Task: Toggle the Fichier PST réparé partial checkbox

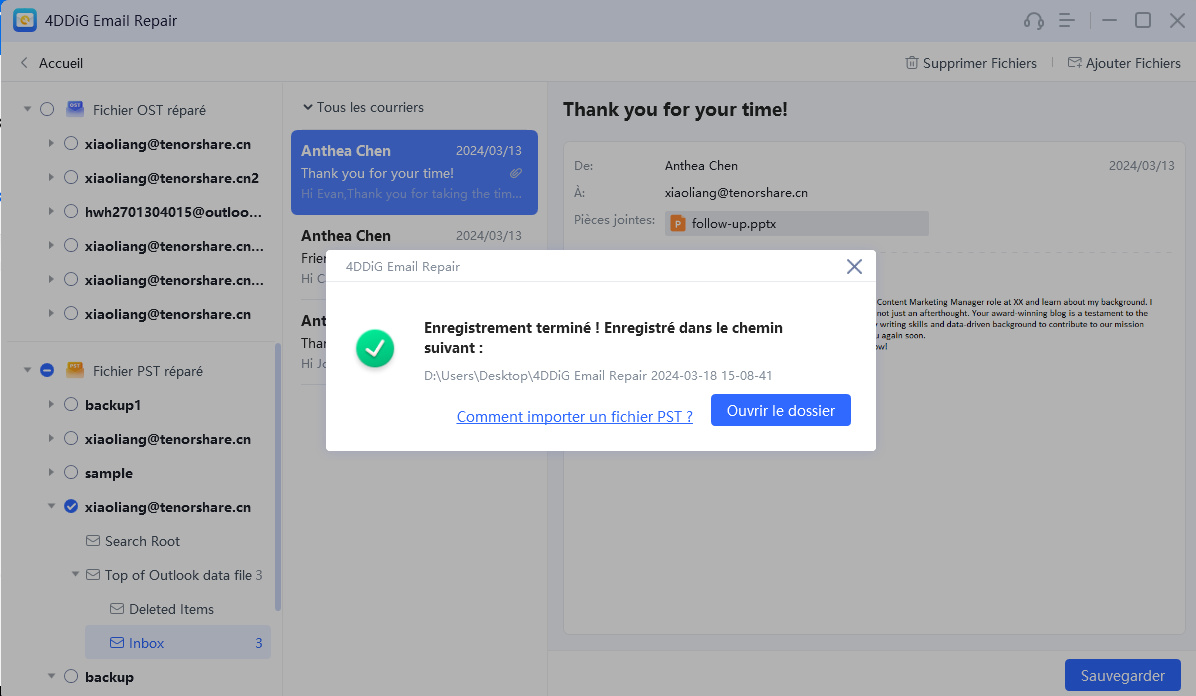Action: click(47, 370)
